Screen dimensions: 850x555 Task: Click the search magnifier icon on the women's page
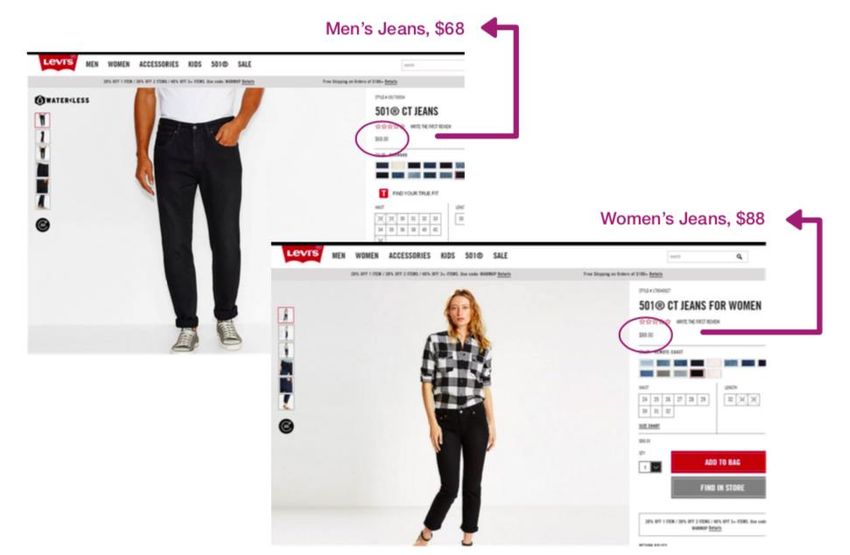pos(739,257)
